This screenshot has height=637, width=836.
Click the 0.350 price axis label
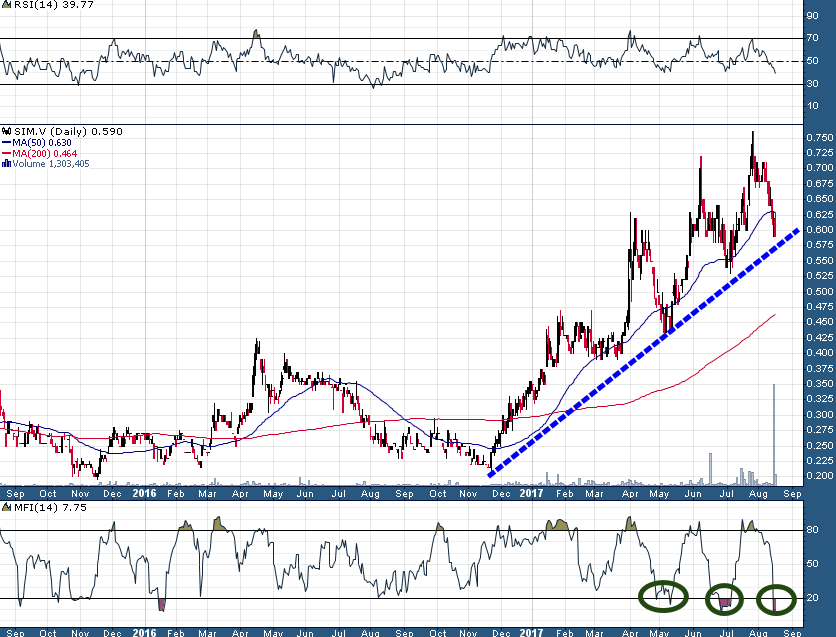point(819,384)
